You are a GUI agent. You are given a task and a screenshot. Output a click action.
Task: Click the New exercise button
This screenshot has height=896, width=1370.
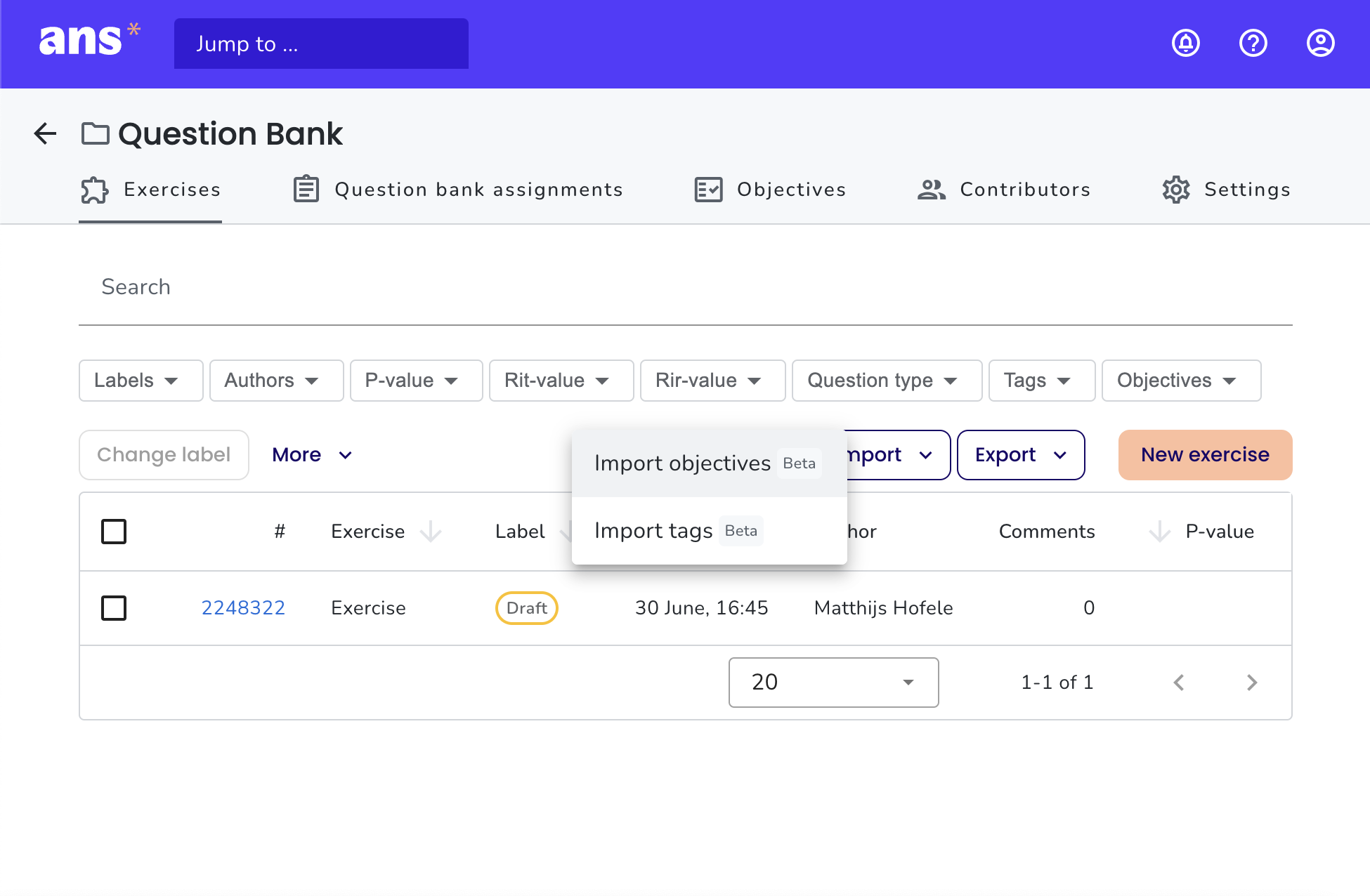[x=1206, y=455]
